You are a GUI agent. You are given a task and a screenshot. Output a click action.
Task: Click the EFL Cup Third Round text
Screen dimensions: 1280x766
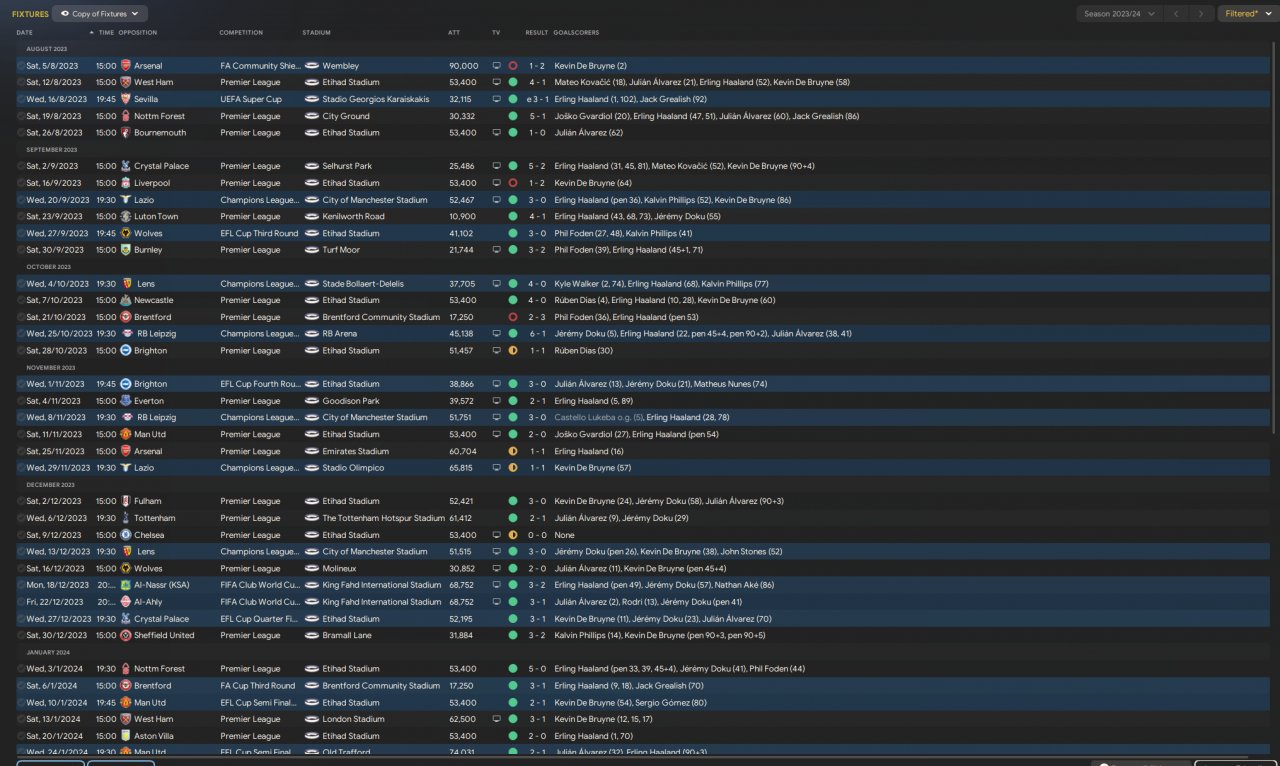point(259,233)
